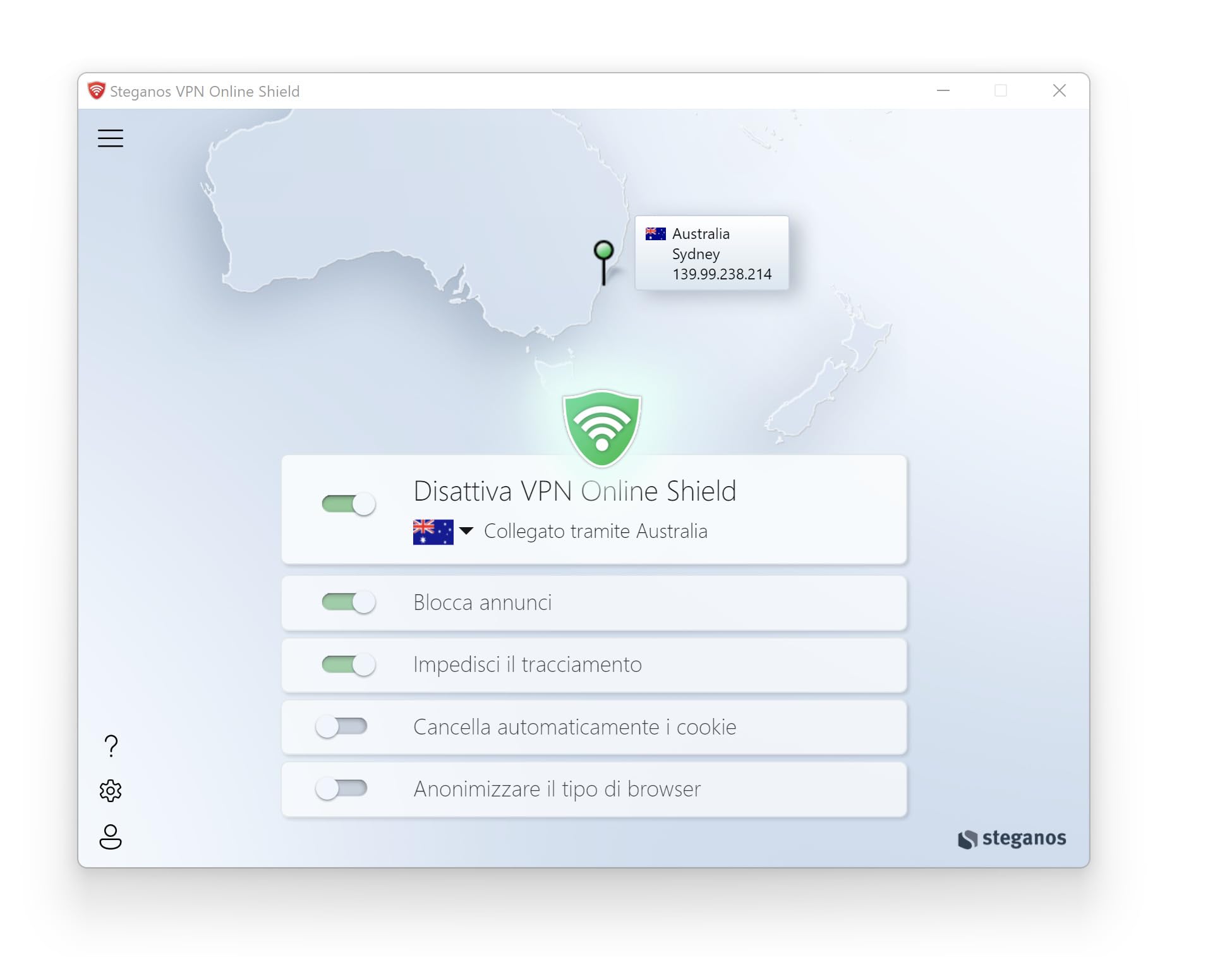Click 'Collegato tramite Australia' status text
The height and width of the screenshot is (957, 1232).
click(595, 531)
